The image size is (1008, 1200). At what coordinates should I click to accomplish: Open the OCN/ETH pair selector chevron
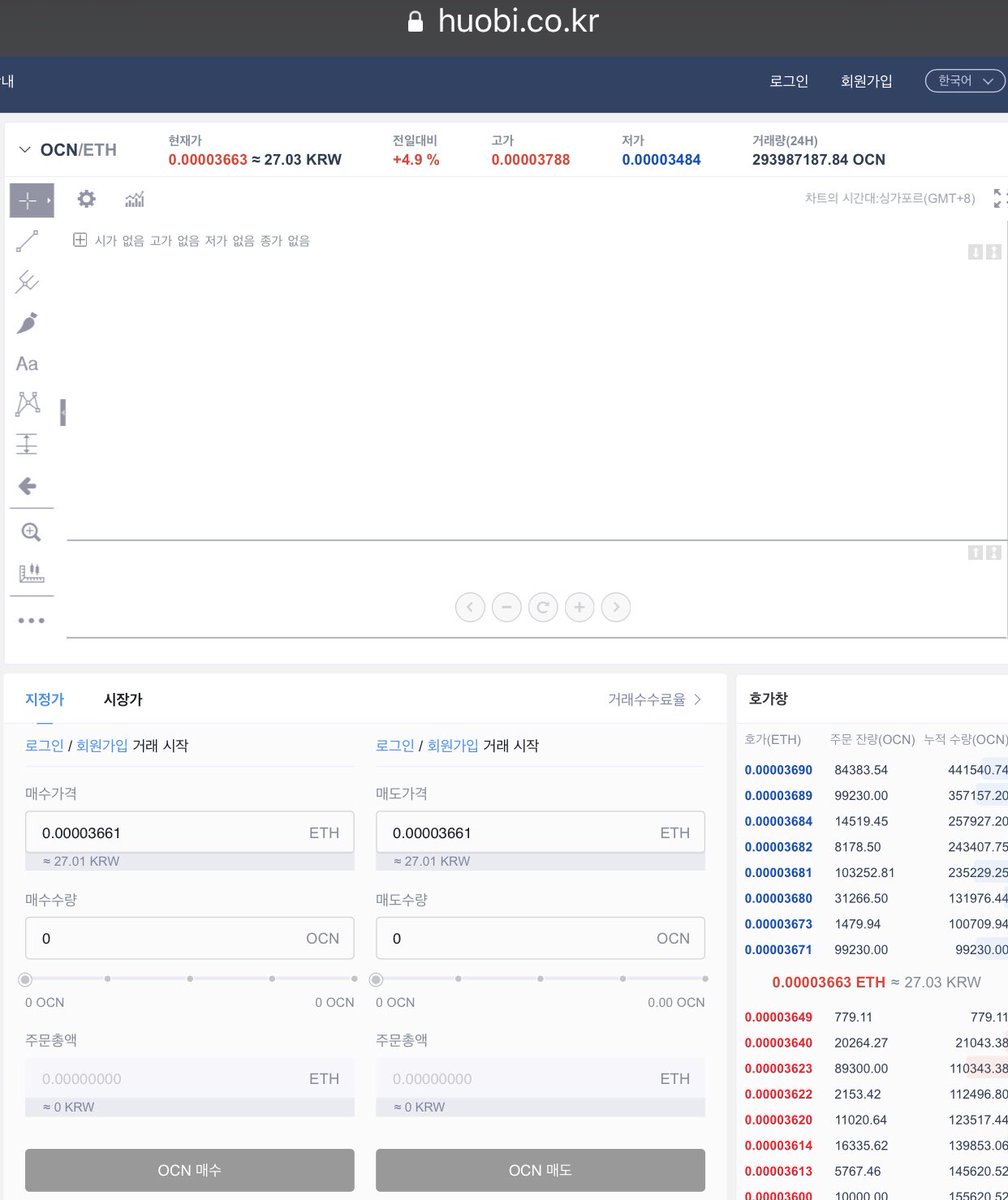[25, 150]
